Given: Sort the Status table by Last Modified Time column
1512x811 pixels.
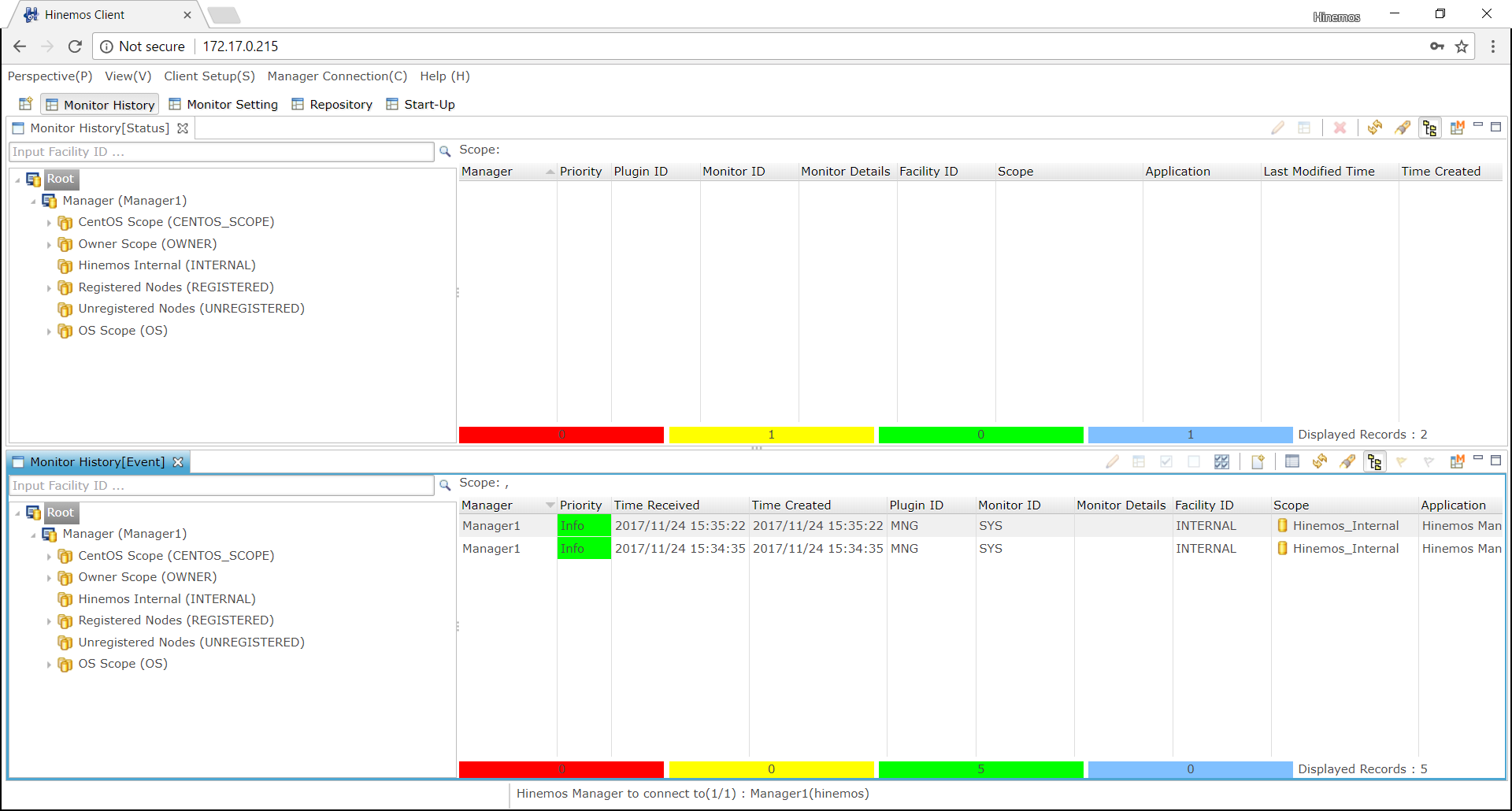Looking at the screenshot, I should tap(1329, 172).
